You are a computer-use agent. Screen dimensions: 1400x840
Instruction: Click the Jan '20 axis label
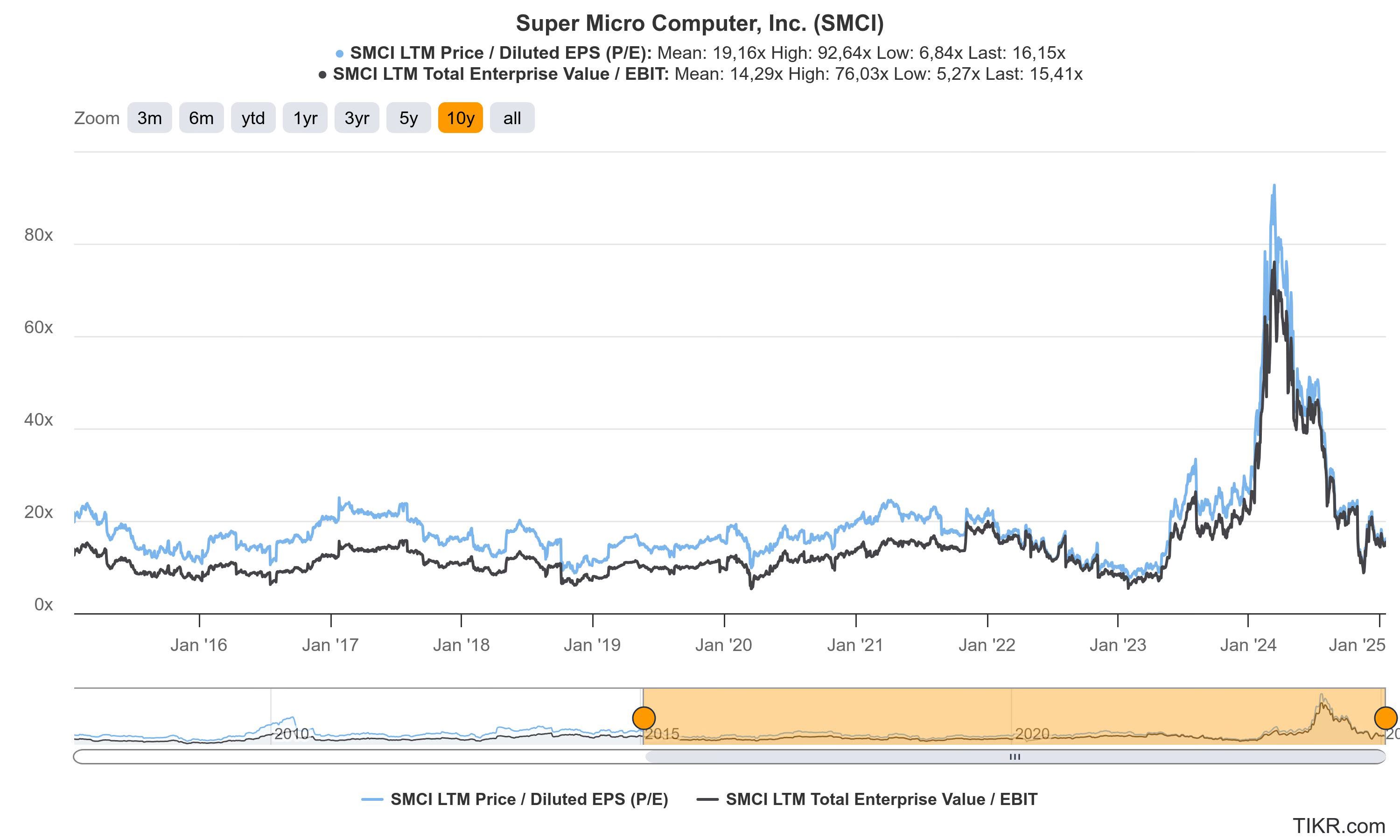[724, 645]
